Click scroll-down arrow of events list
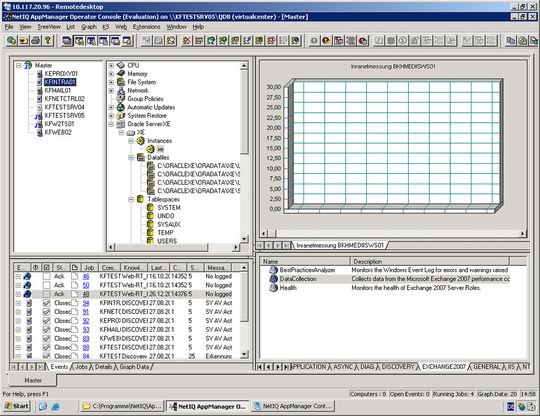This screenshot has width=540, height=416. click(x=244, y=355)
